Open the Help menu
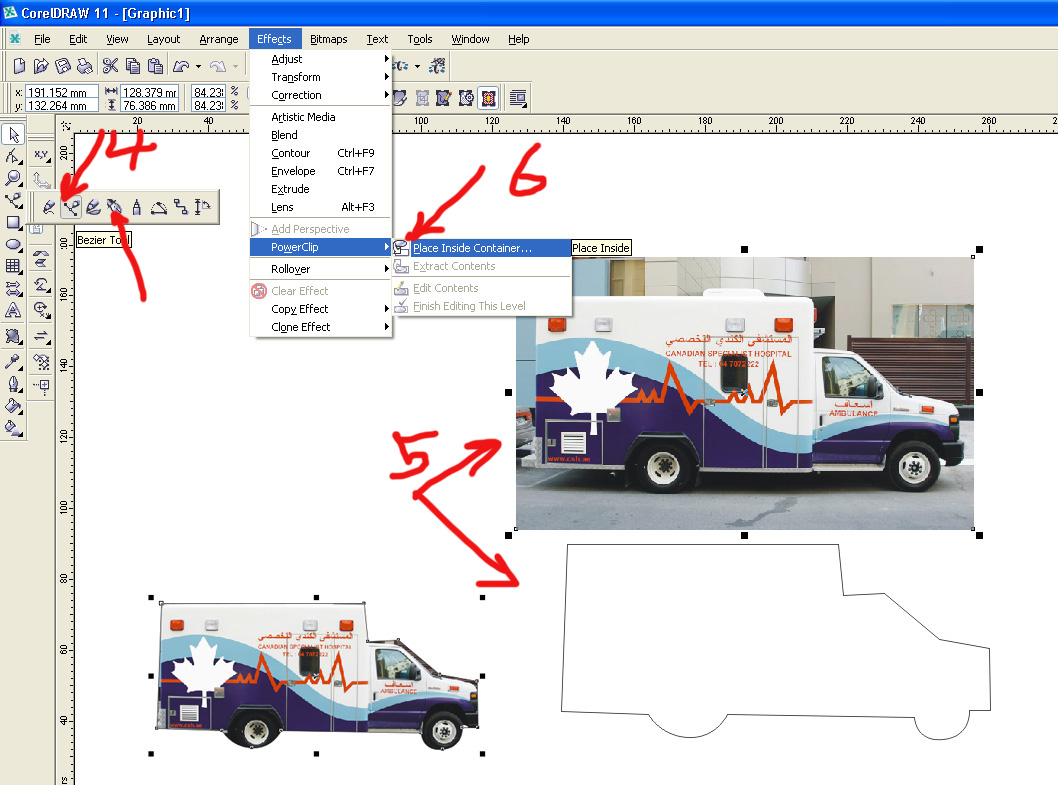The image size is (1058, 785). tap(518, 39)
